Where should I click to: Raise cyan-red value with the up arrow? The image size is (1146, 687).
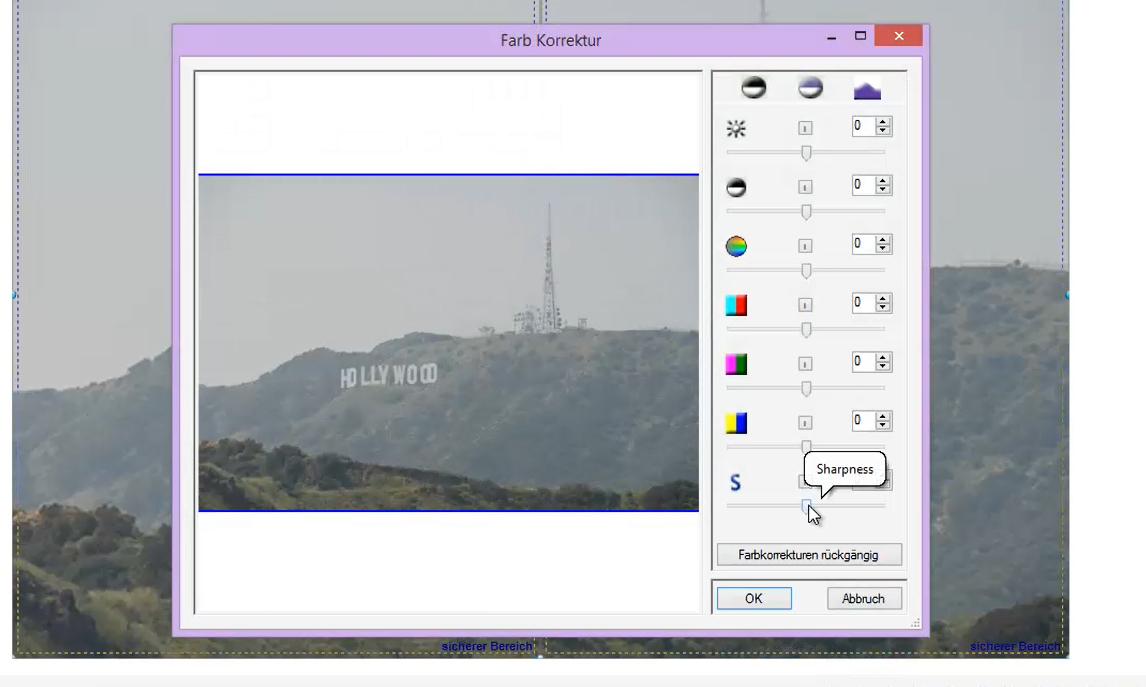tap(883, 298)
